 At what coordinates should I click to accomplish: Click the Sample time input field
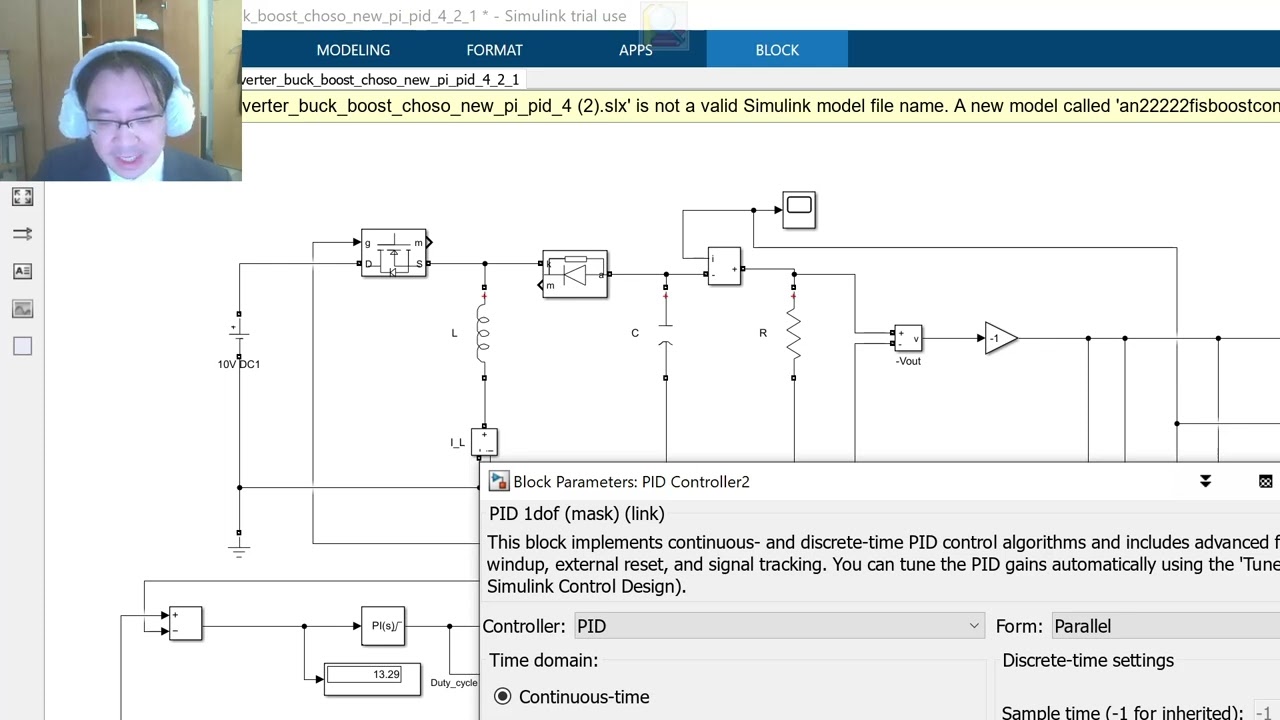1266,713
